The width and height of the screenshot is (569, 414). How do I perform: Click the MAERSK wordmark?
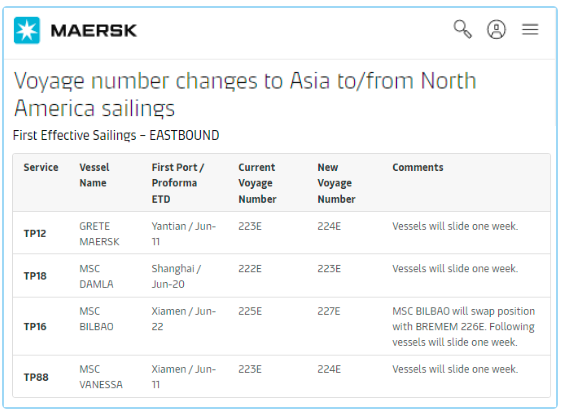(94, 30)
